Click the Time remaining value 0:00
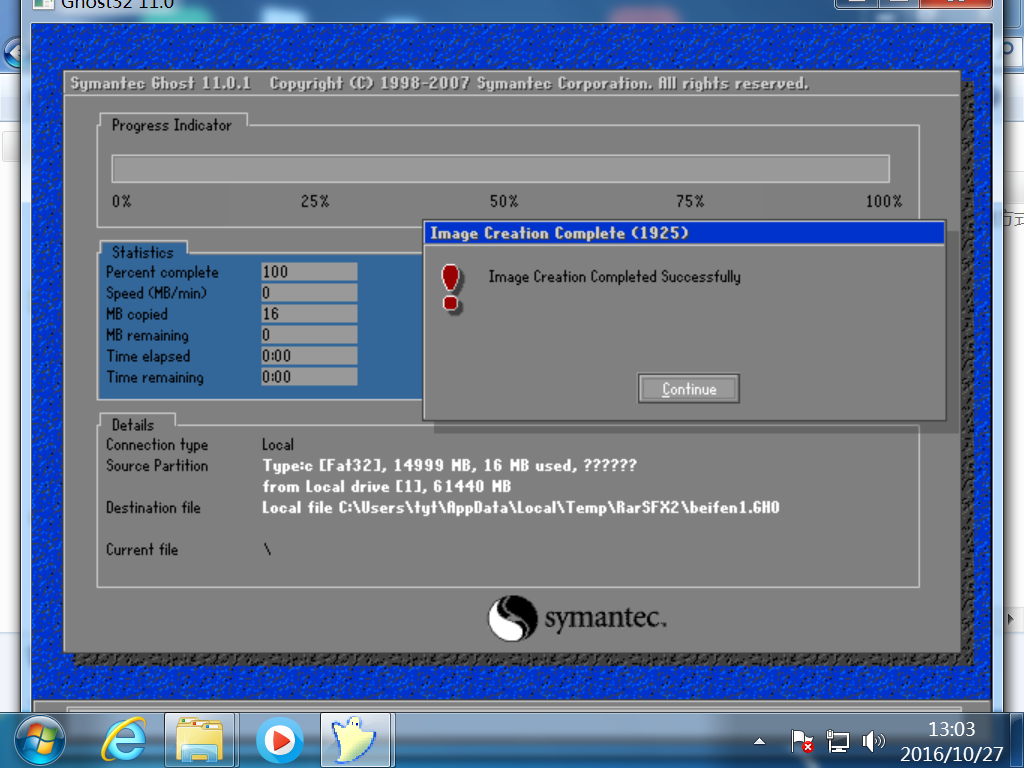 click(309, 376)
